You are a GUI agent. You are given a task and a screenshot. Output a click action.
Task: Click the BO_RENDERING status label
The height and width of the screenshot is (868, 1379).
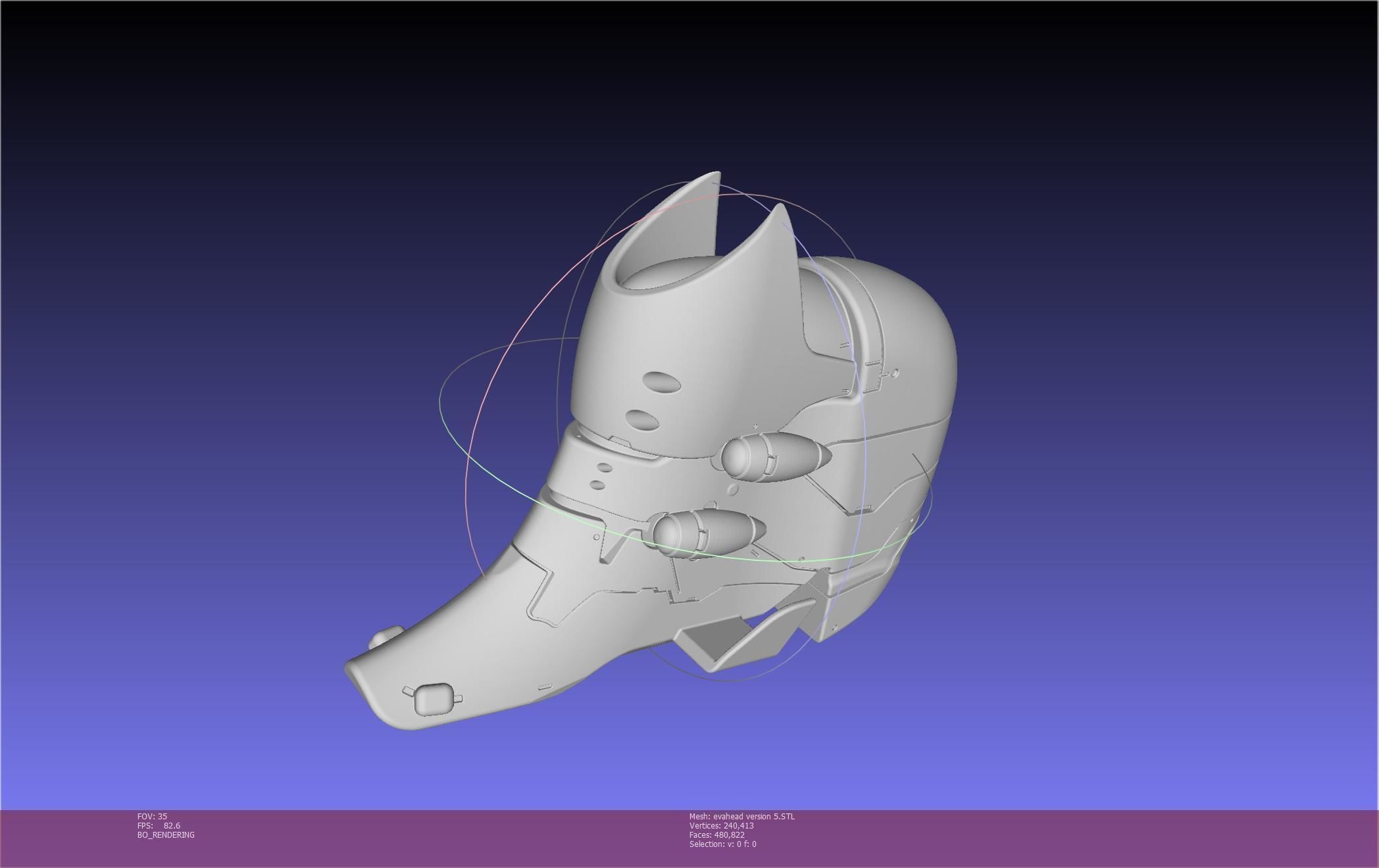point(166,834)
